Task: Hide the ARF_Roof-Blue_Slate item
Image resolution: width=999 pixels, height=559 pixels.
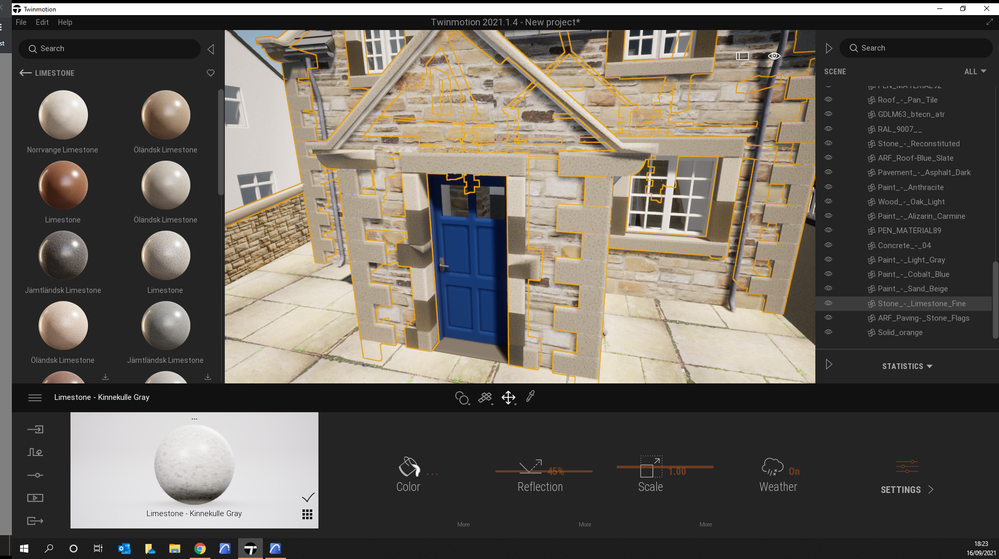Action: coord(828,157)
